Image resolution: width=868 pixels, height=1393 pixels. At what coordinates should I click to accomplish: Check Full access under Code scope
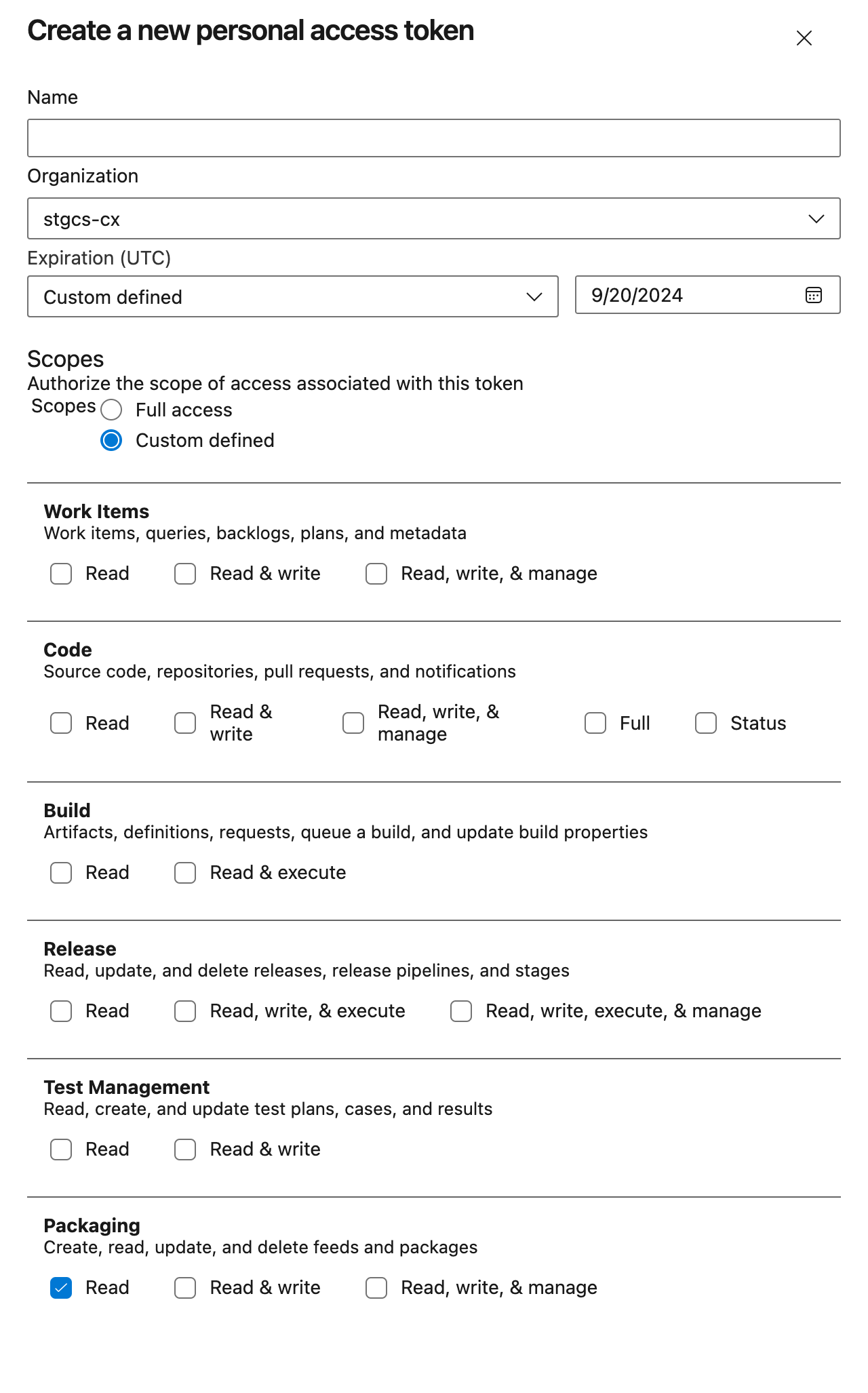point(595,723)
